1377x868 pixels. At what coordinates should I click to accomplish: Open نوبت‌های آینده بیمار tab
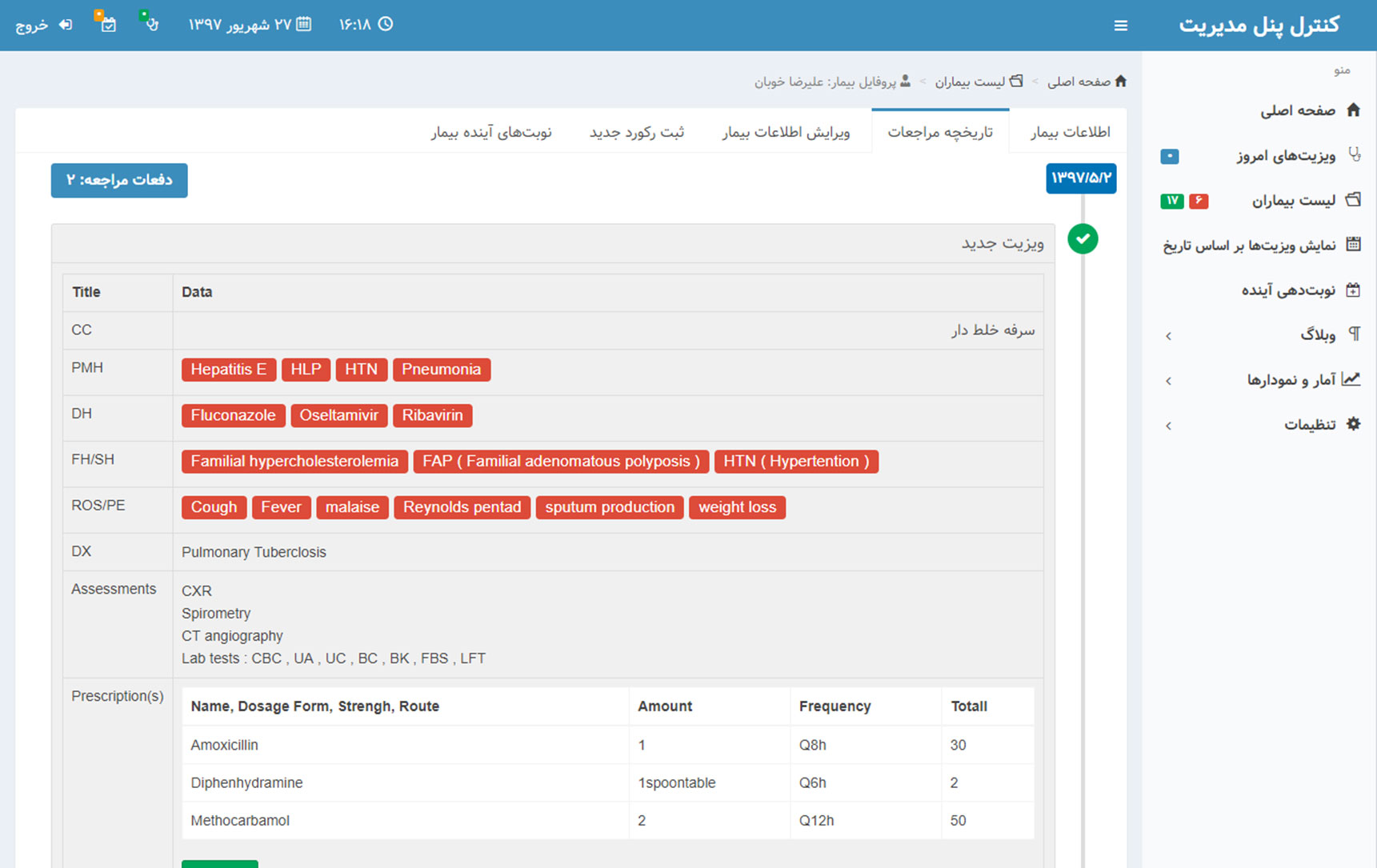pos(491,132)
